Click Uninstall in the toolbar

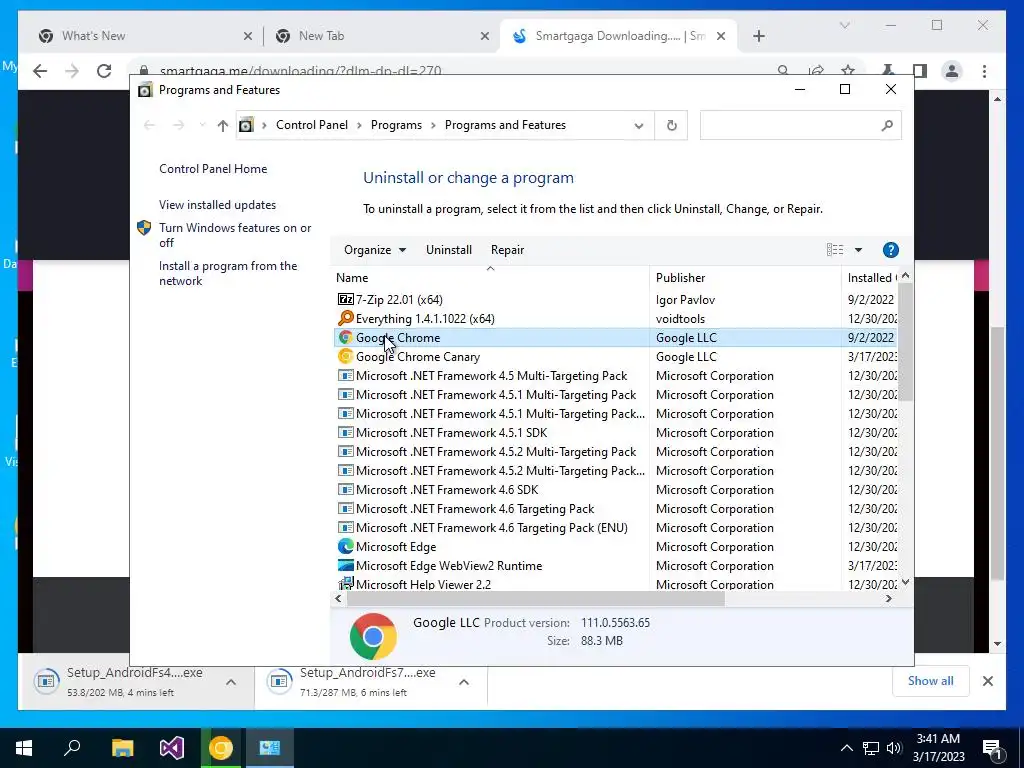(449, 249)
